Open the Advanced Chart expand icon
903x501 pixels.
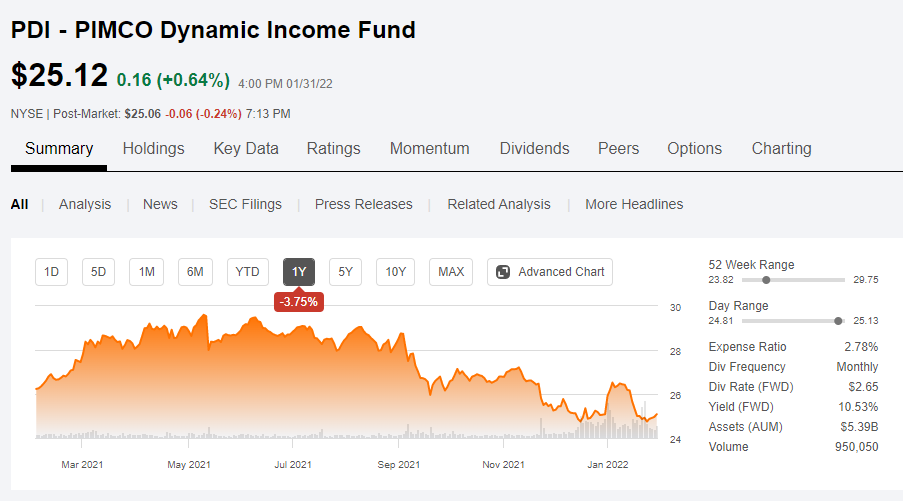pos(503,272)
